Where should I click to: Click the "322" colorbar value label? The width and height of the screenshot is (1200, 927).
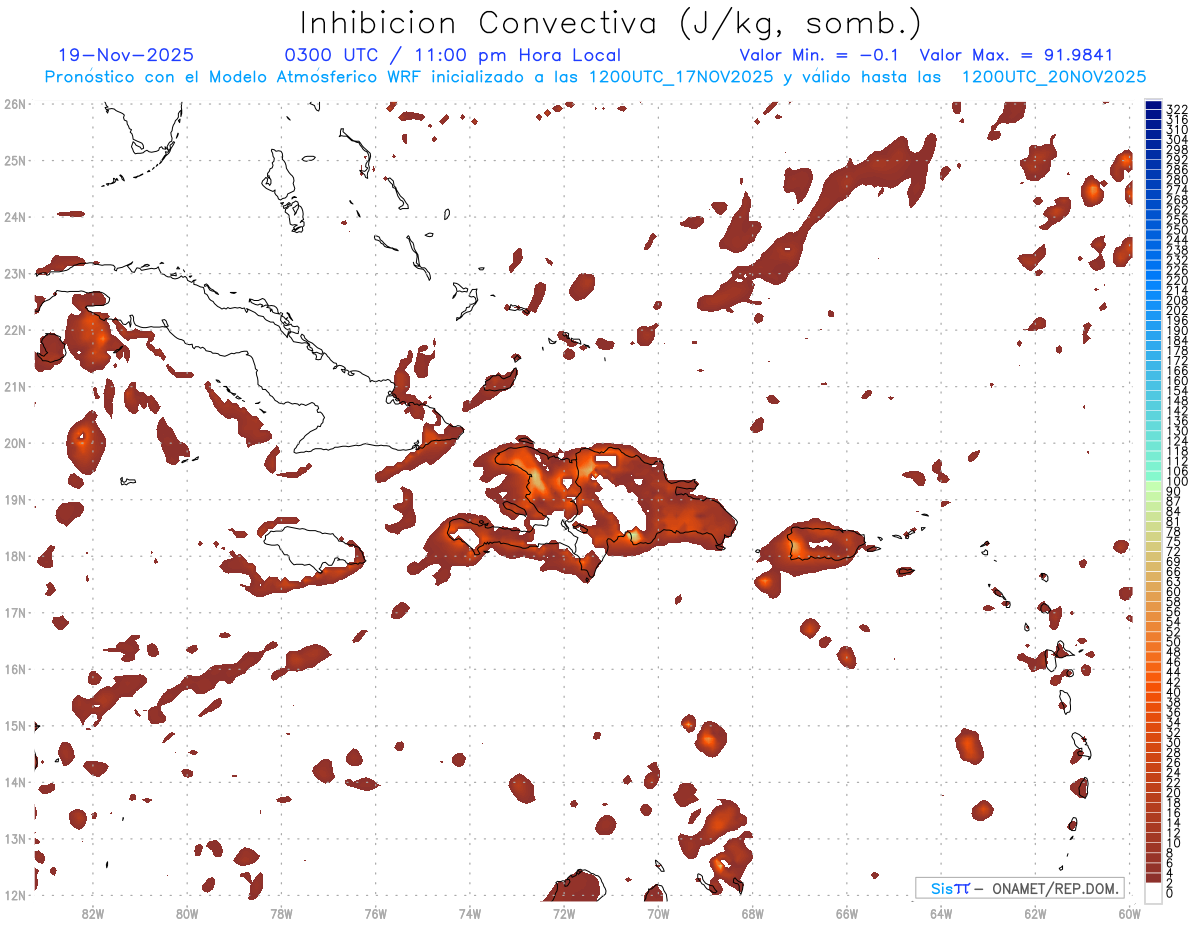click(1176, 108)
